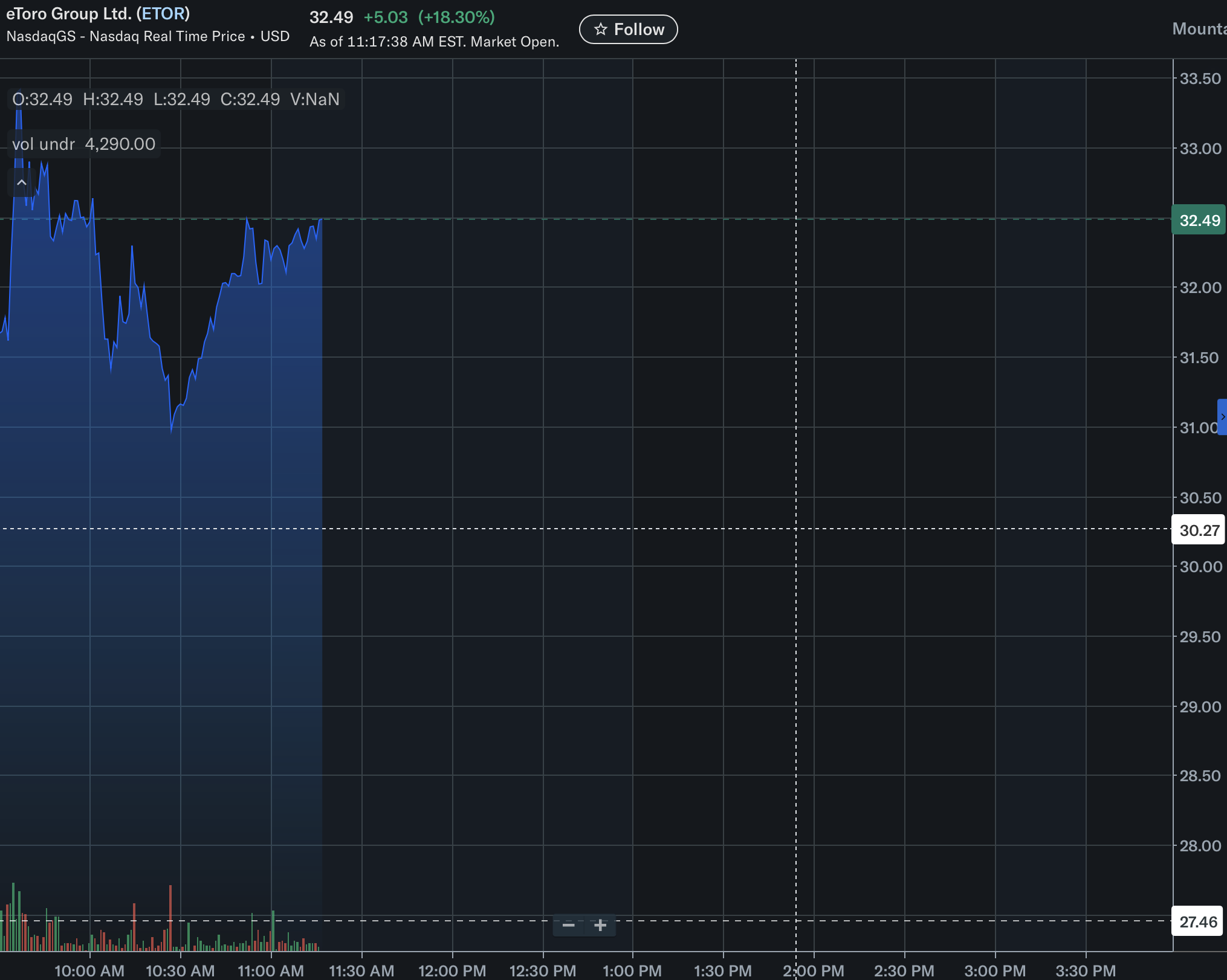Click the 30.27 crosshair price label

coord(1199,530)
